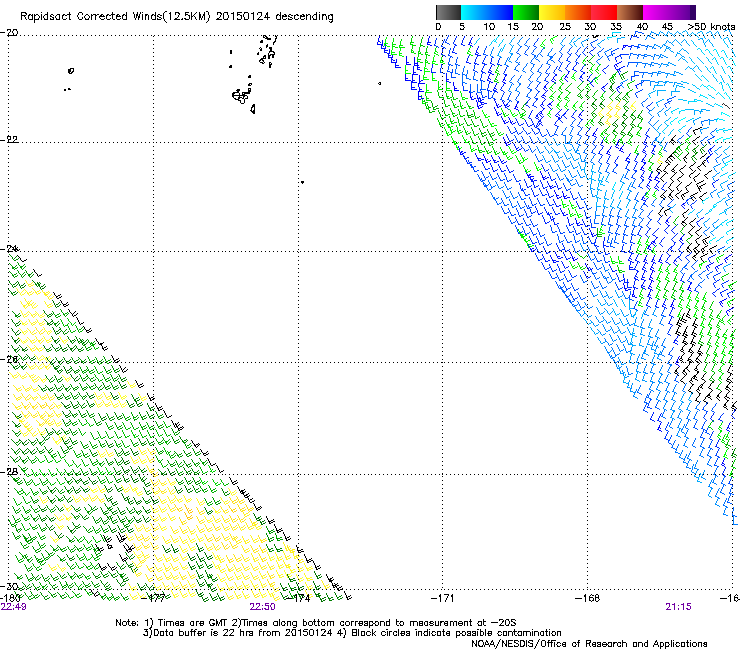Click the -30 latitude axis label
This screenshot has width=740, height=650.
point(9,586)
